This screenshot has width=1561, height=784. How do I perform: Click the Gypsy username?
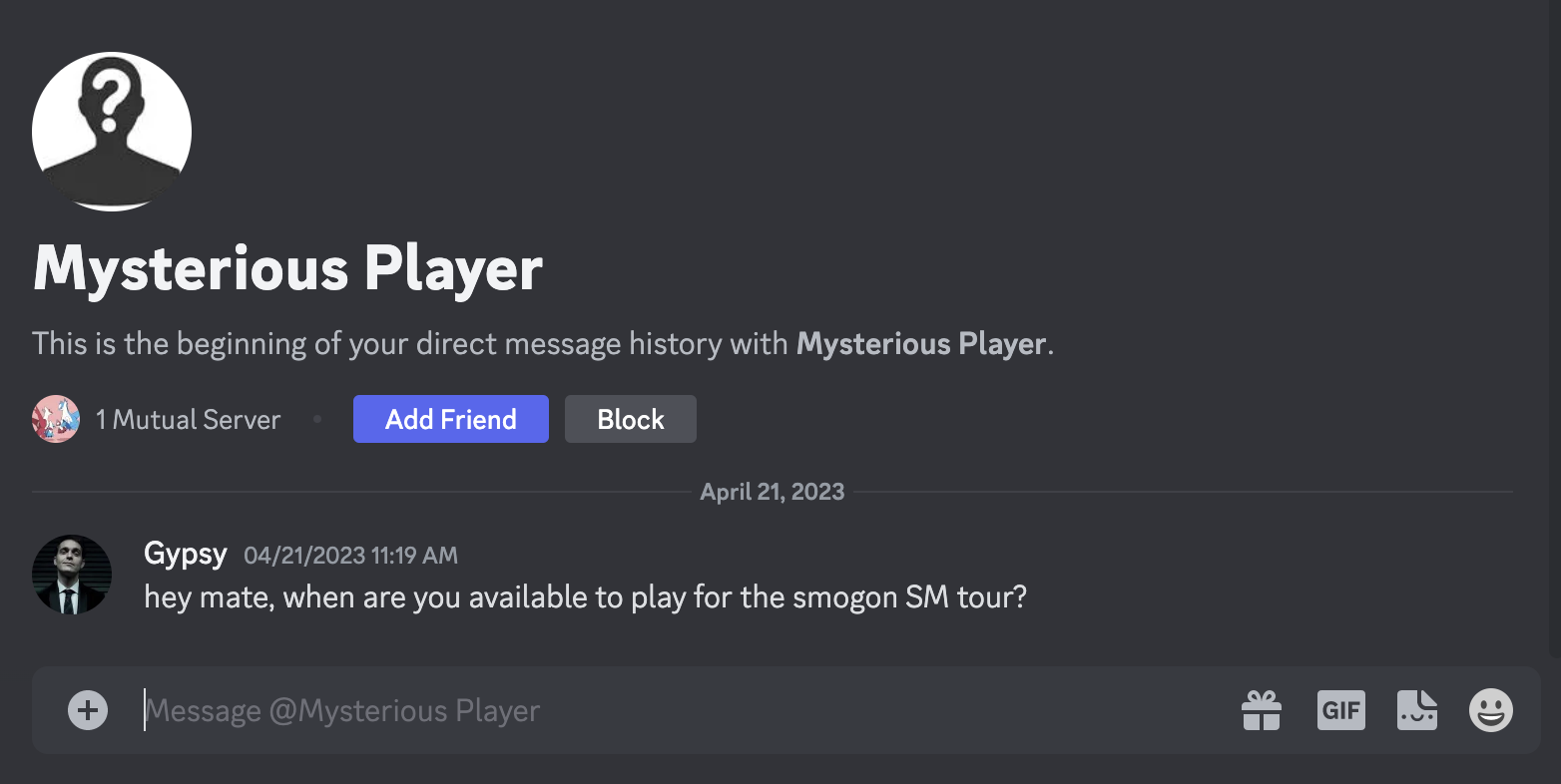(x=186, y=554)
